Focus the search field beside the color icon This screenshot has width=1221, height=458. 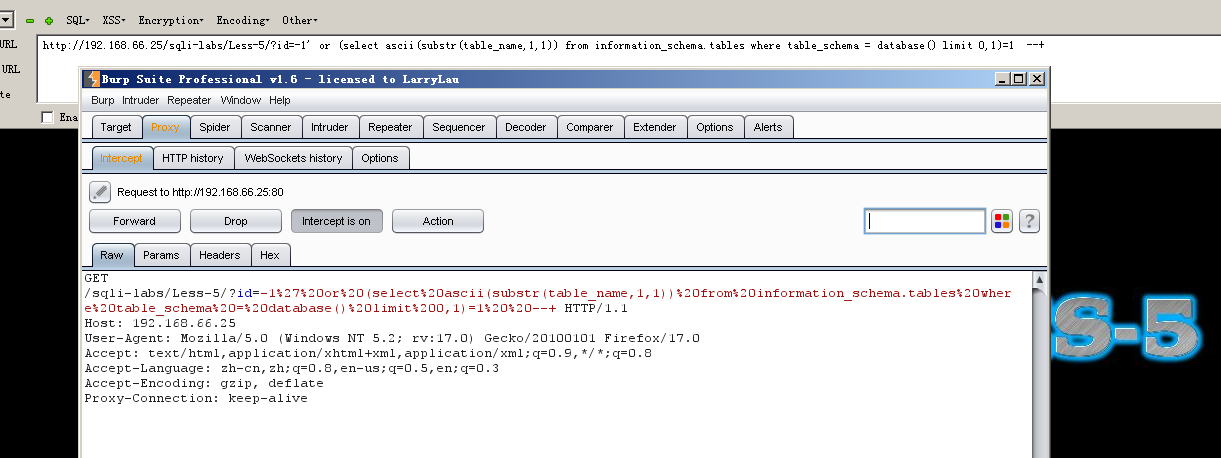[925, 221]
